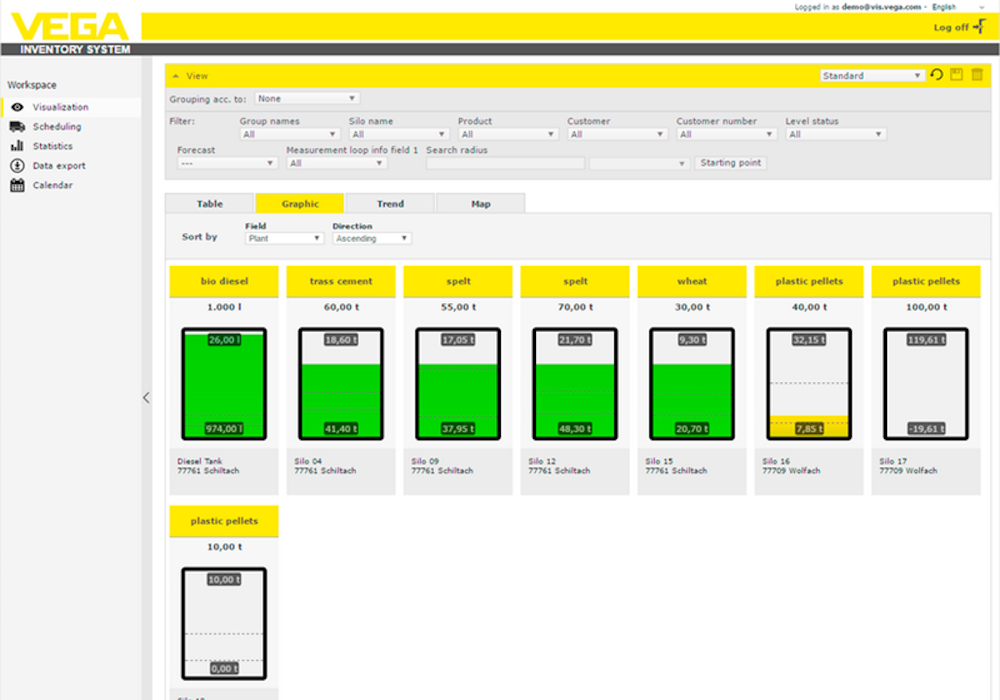This screenshot has height=700, width=1000.
Task: Collapse the View panel caret
Action: pos(176,76)
